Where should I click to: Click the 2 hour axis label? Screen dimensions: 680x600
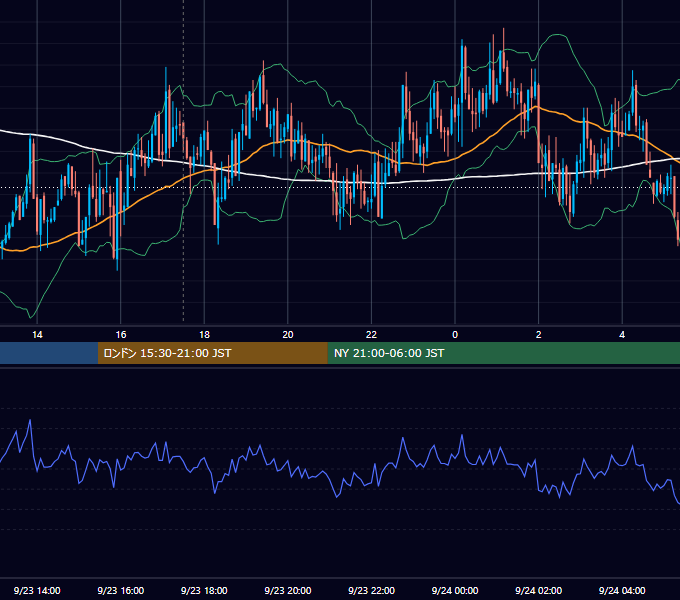539,335
